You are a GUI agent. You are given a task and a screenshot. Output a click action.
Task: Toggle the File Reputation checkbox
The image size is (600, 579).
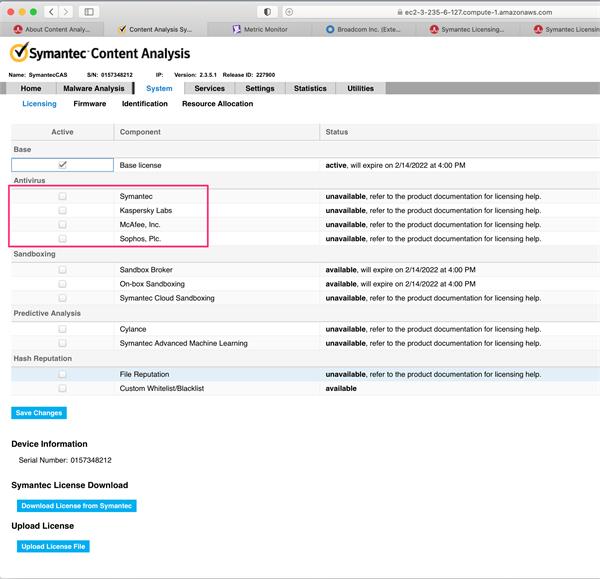coord(62,374)
